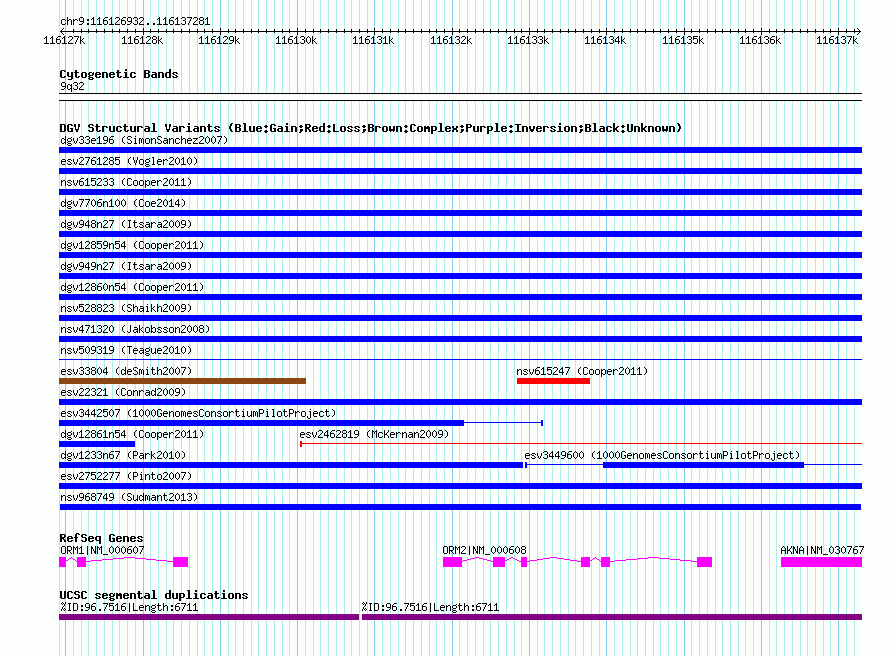
Task: Click the ORM2|NM_000608 gene label
Action: 484,550
